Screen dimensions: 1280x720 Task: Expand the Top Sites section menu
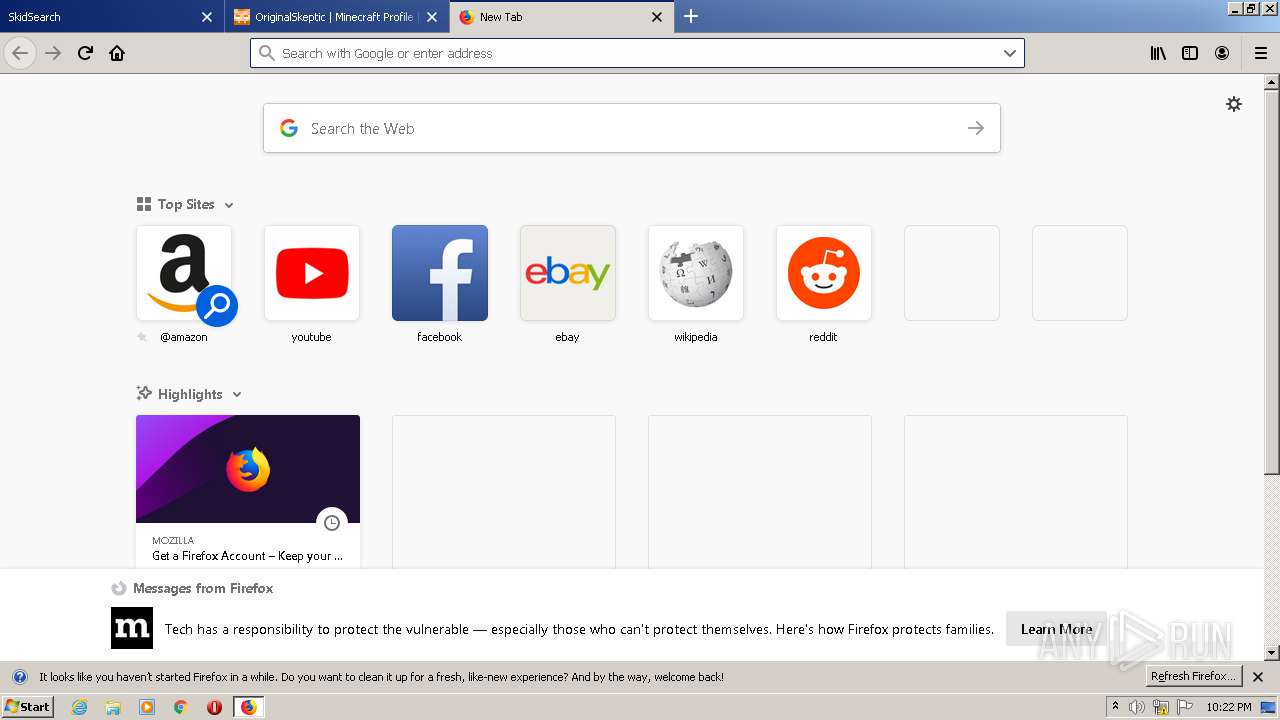point(229,205)
